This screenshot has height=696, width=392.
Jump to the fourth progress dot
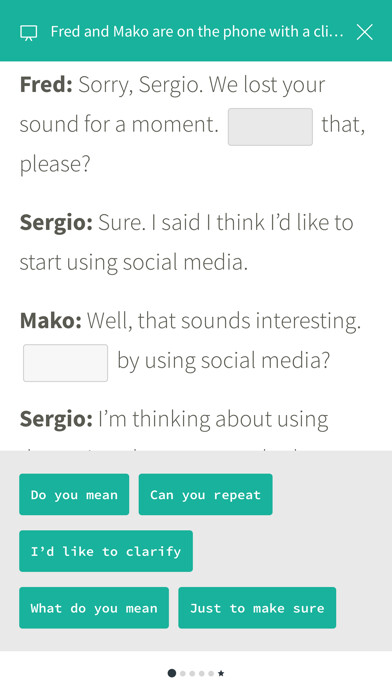[202, 673]
